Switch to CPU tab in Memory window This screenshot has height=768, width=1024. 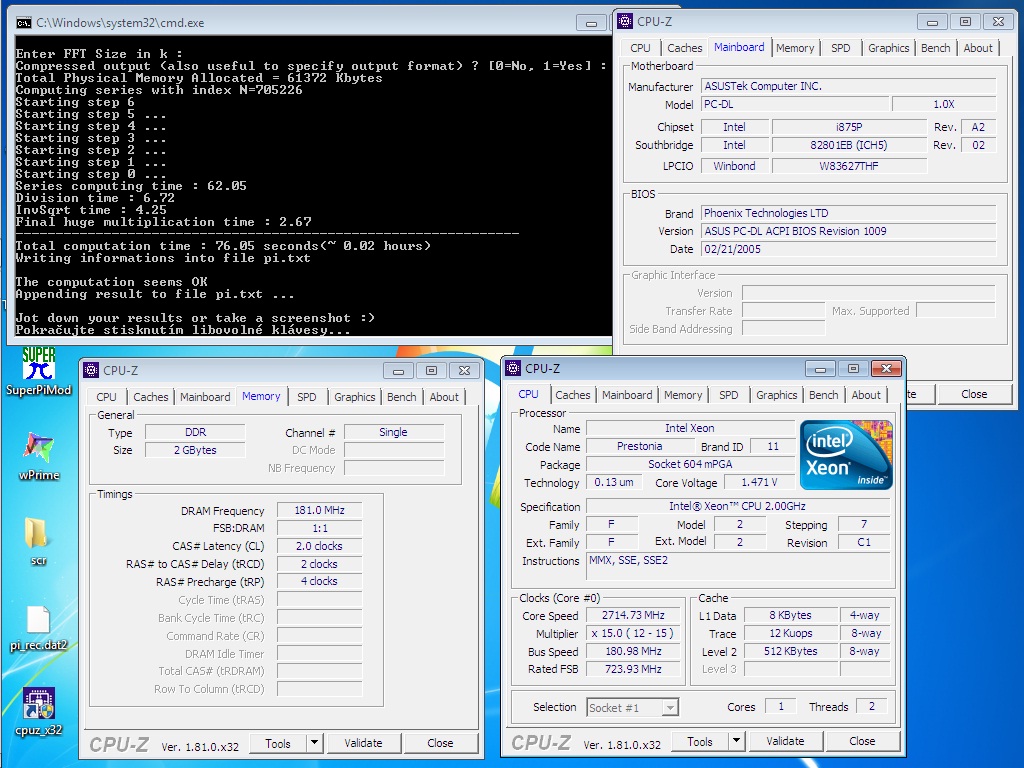click(106, 397)
